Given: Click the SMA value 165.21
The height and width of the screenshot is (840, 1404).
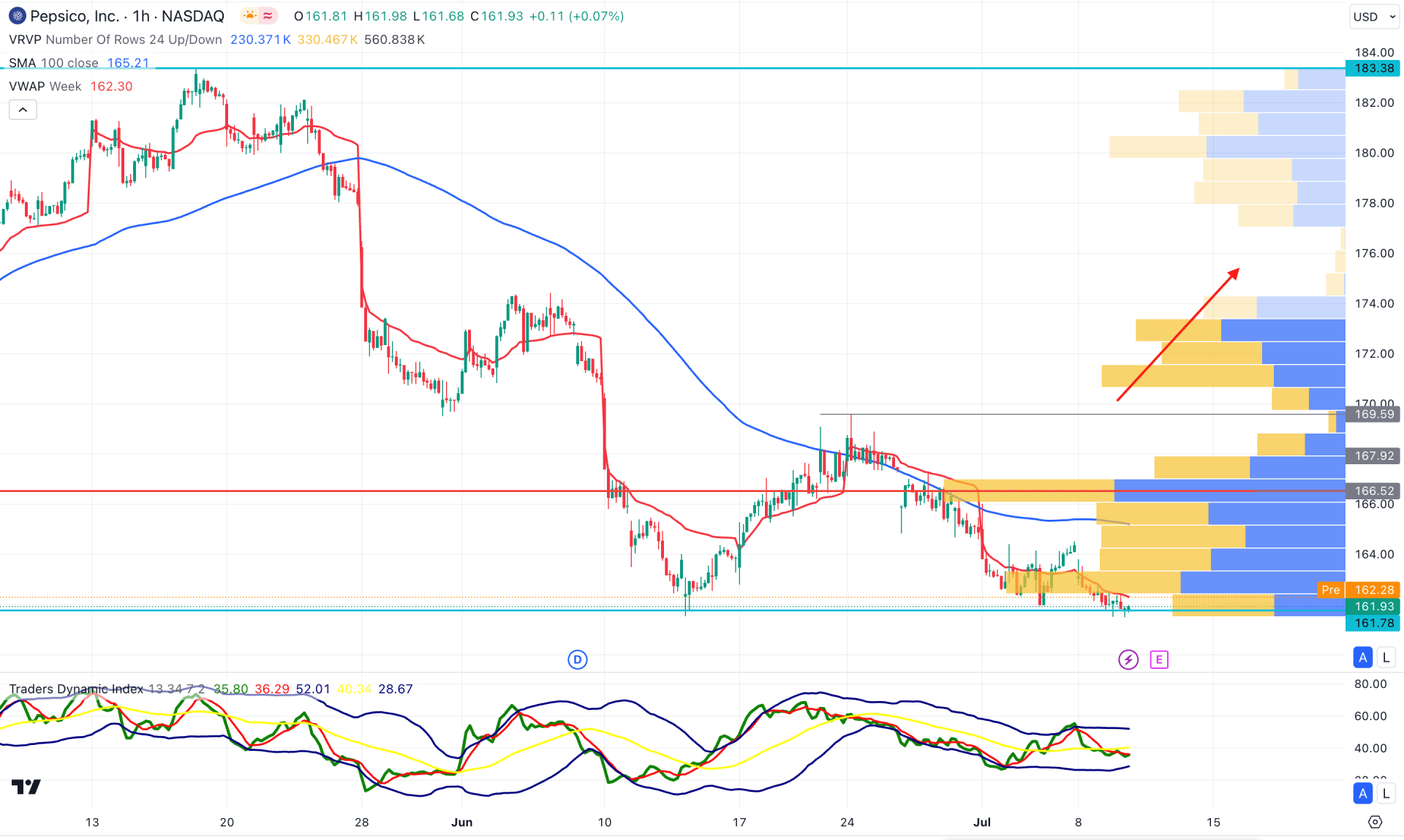Looking at the screenshot, I should [128, 63].
